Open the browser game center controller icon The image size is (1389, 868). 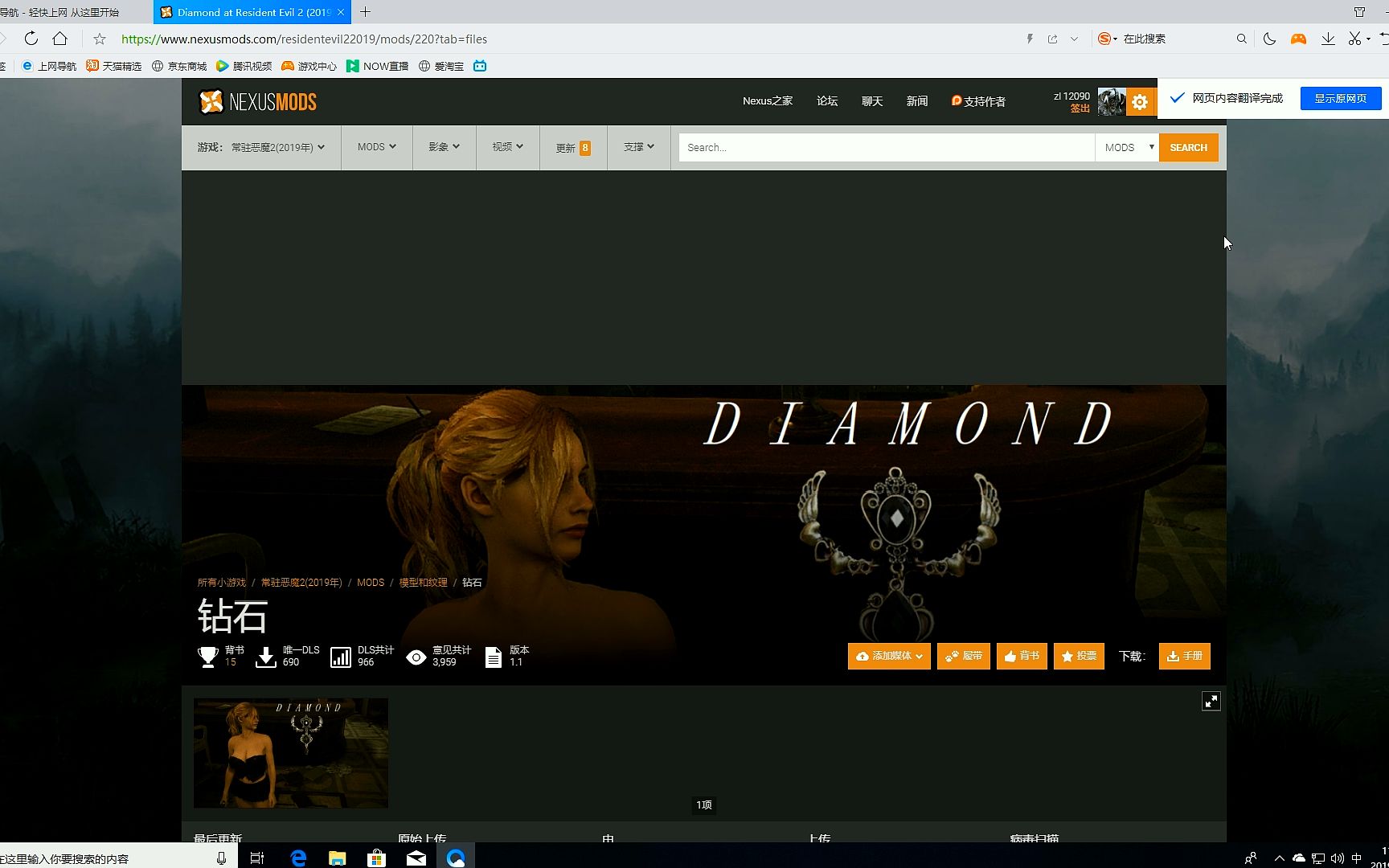pos(1299,38)
